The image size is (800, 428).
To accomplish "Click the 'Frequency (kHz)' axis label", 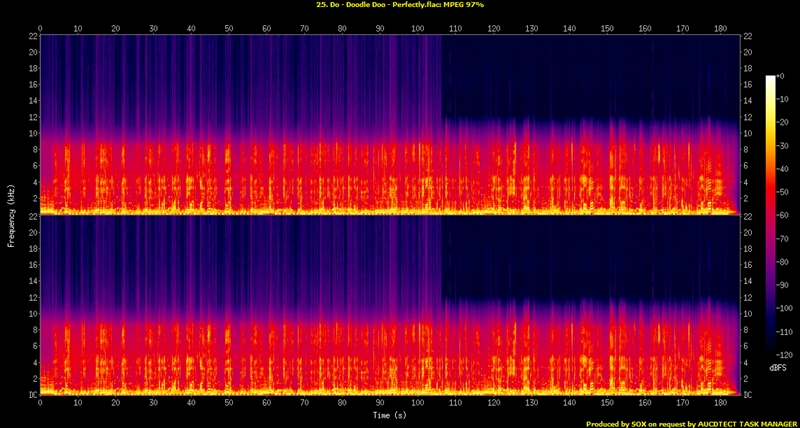I will pyautogui.click(x=12, y=213).
